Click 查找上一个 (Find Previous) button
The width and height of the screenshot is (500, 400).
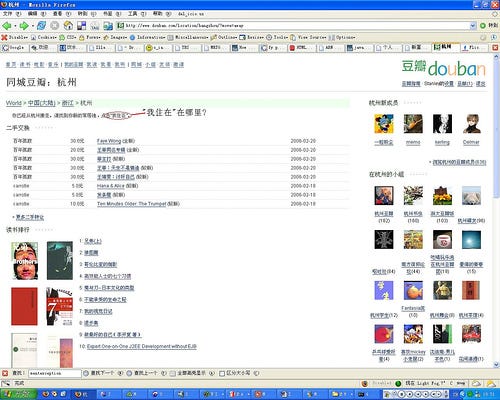pyautogui.click(x=146, y=373)
